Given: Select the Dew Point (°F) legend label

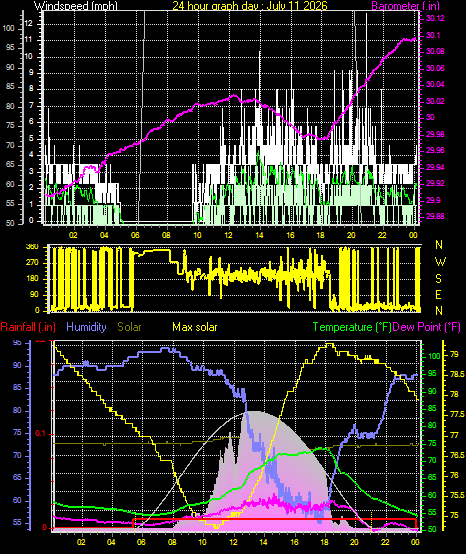Looking at the screenshot, I should 427,327.
